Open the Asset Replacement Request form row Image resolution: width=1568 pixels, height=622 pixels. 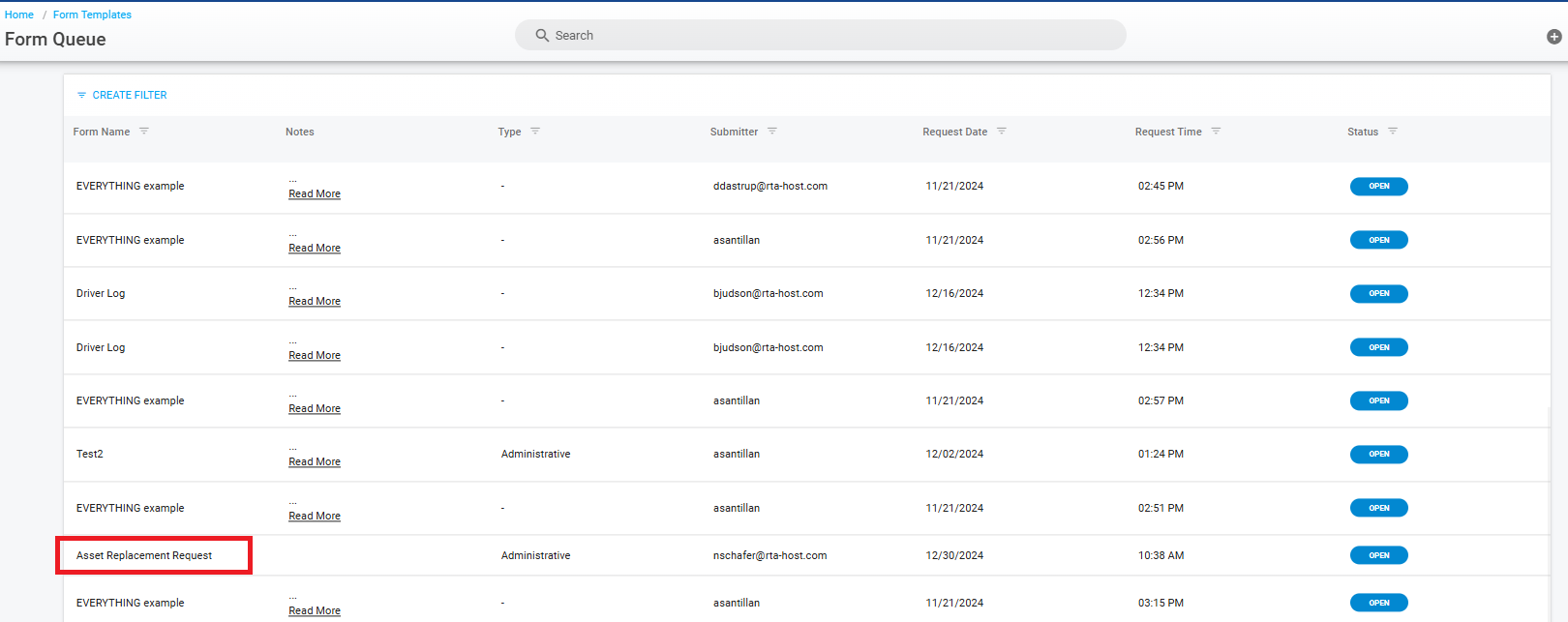[144, 555]
